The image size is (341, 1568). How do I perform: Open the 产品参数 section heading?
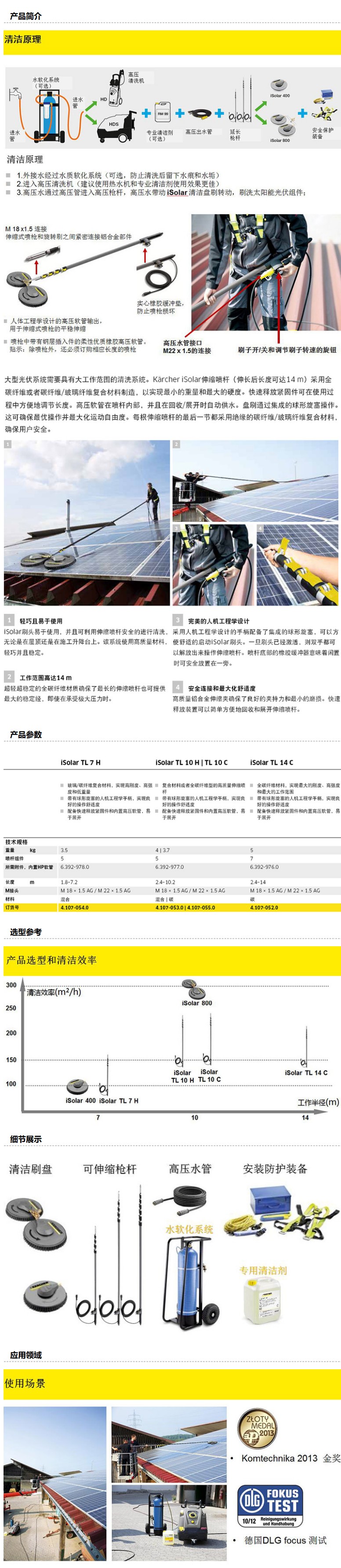pyautogui.click(x=26, y=734)
